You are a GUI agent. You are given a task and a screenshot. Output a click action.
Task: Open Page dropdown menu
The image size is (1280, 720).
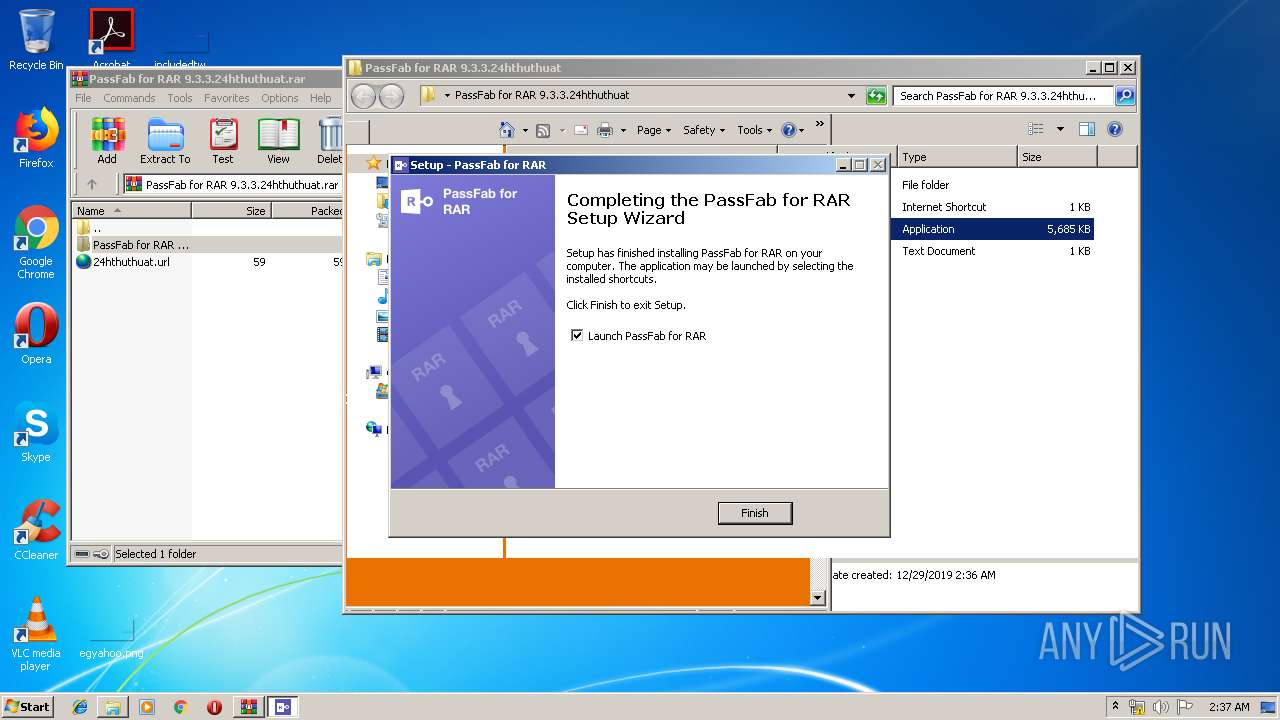tap(654, 130)
